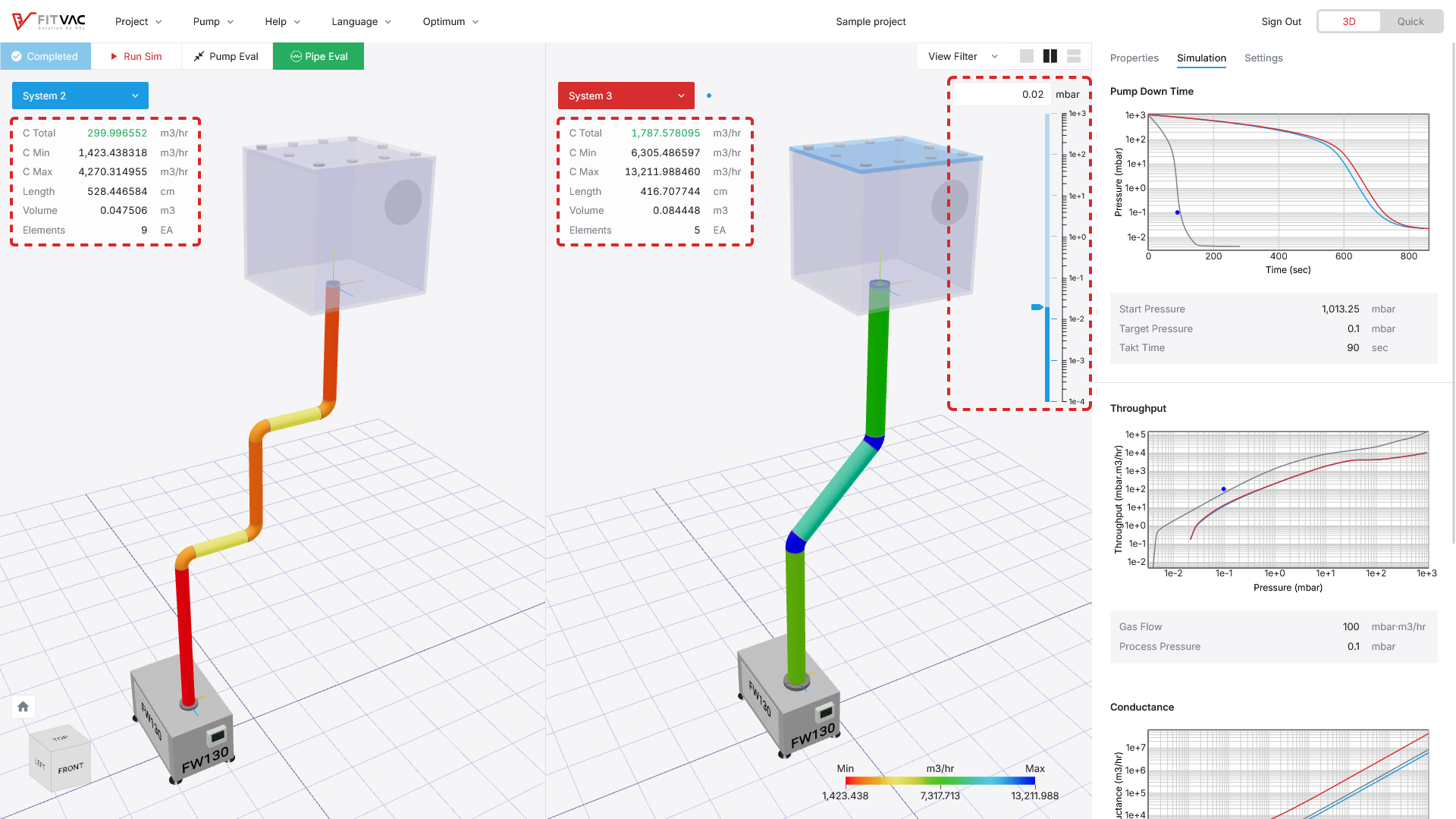Open the Project menu
Screen dimensions: 1456x819
coord(130,21)
